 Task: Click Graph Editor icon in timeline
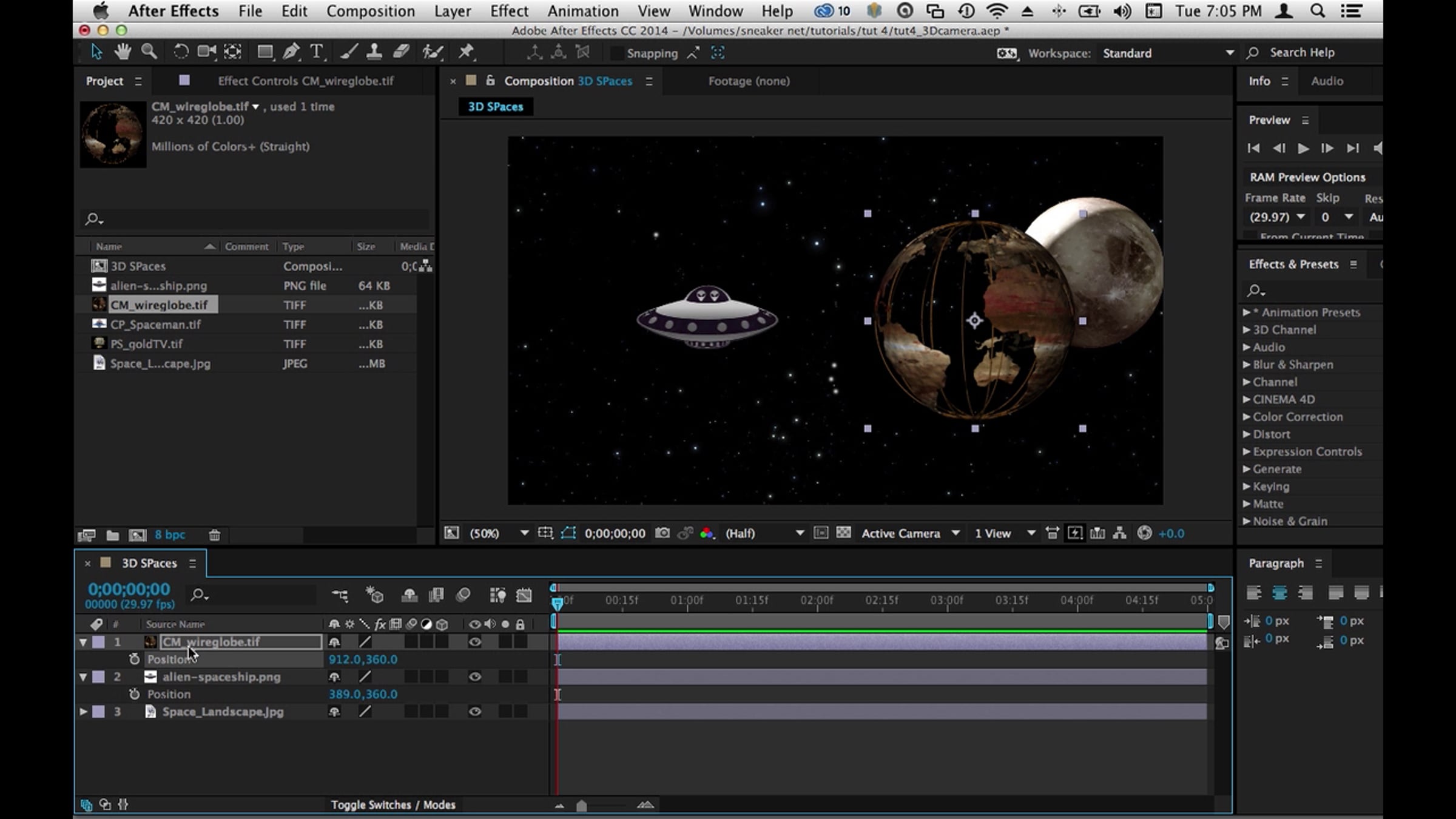click(524, 595)
